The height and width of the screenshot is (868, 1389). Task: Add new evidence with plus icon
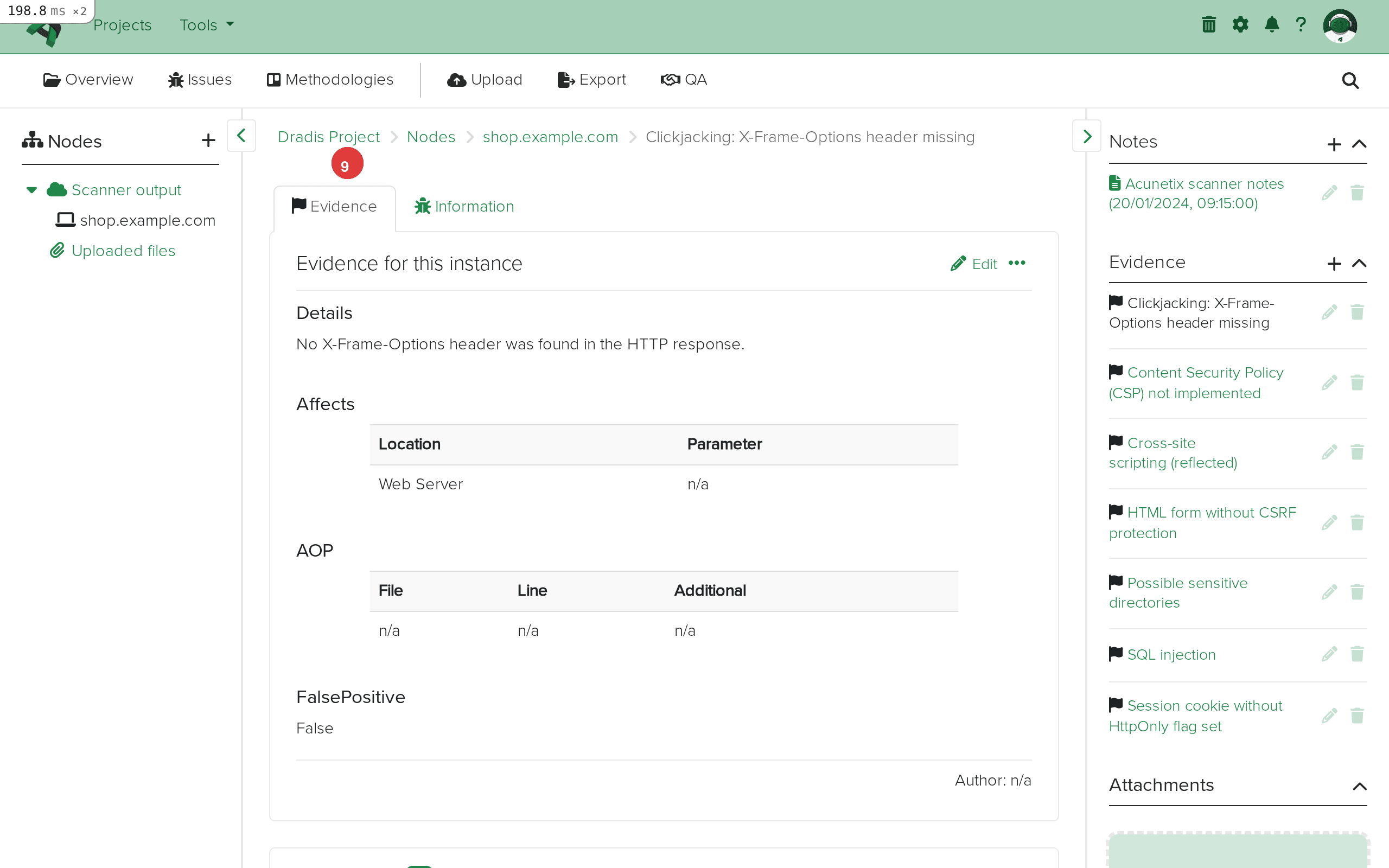(1334, 264)
